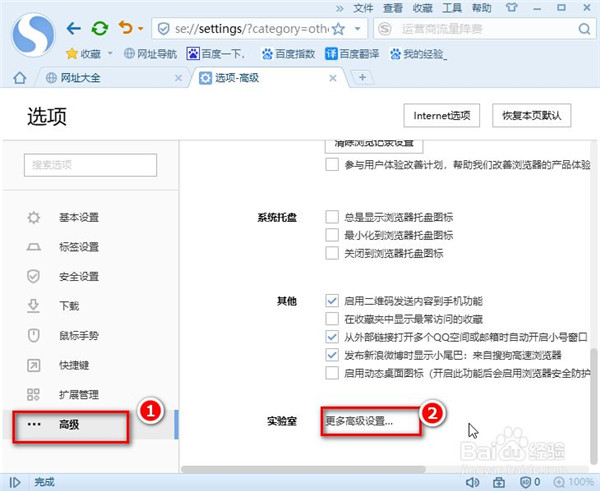Enable 总是显示浏览器托盘图标 checkbox

pos(332,217)
